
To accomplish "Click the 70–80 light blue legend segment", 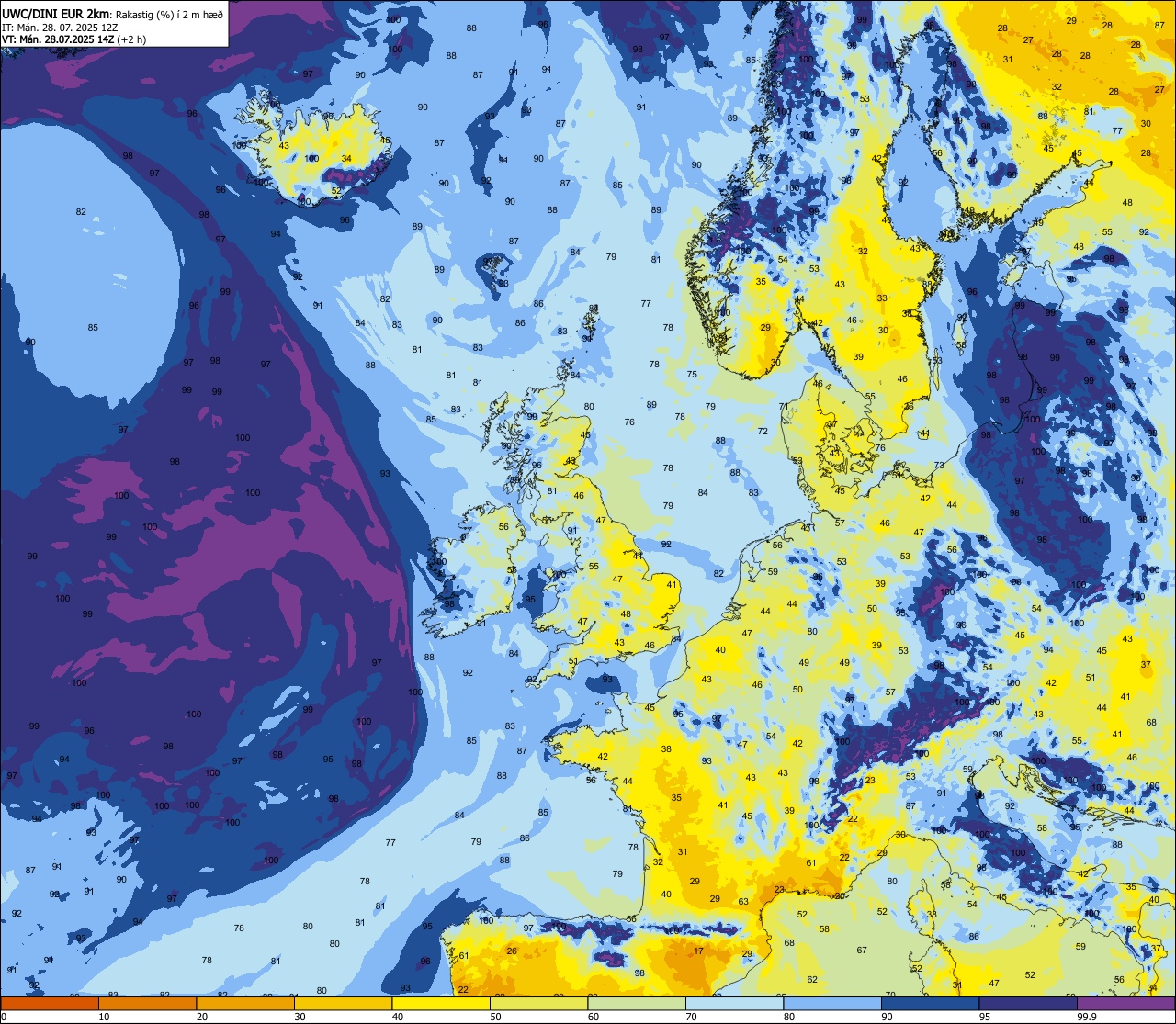I will 734,1003.
